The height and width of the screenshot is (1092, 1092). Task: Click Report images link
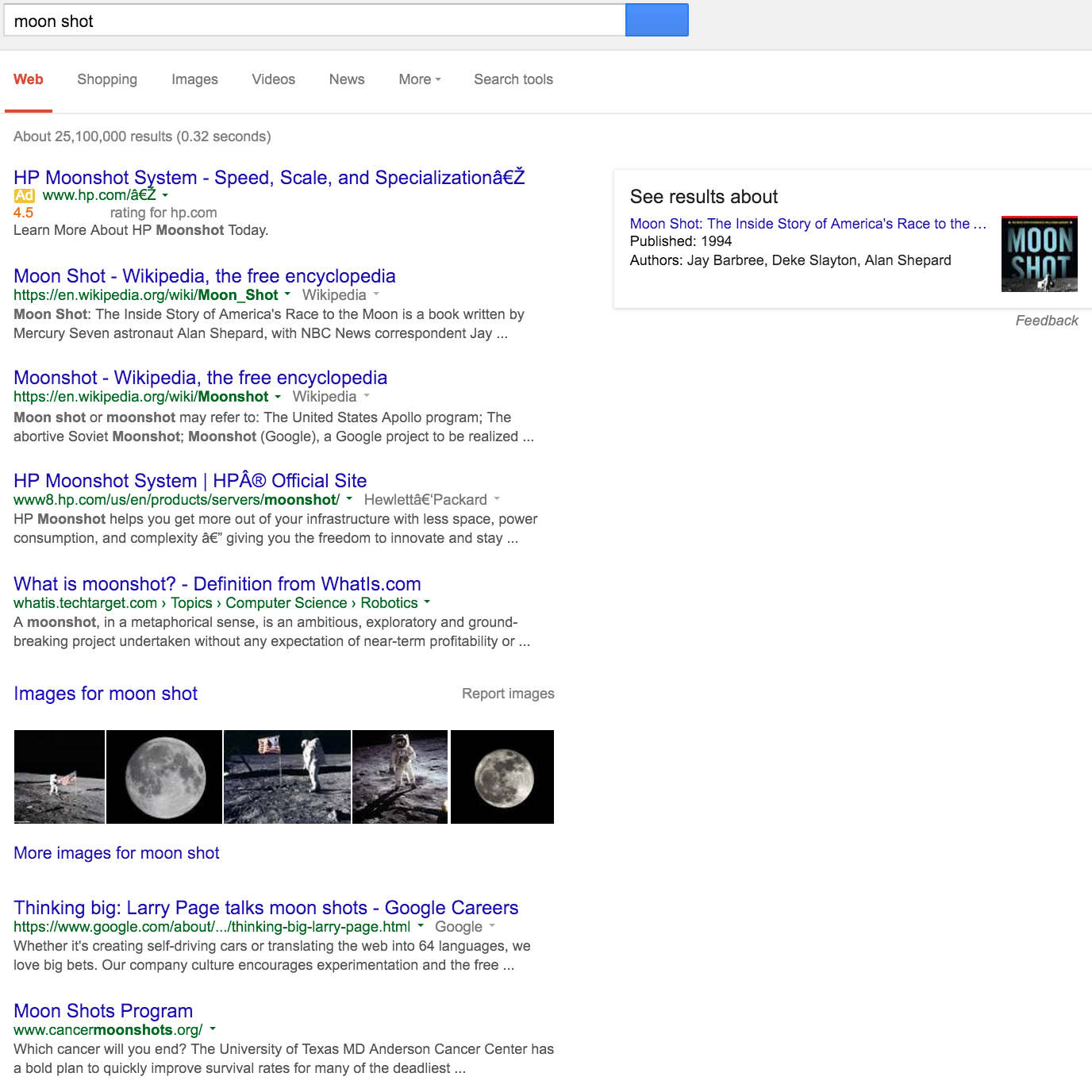(508, 694)
